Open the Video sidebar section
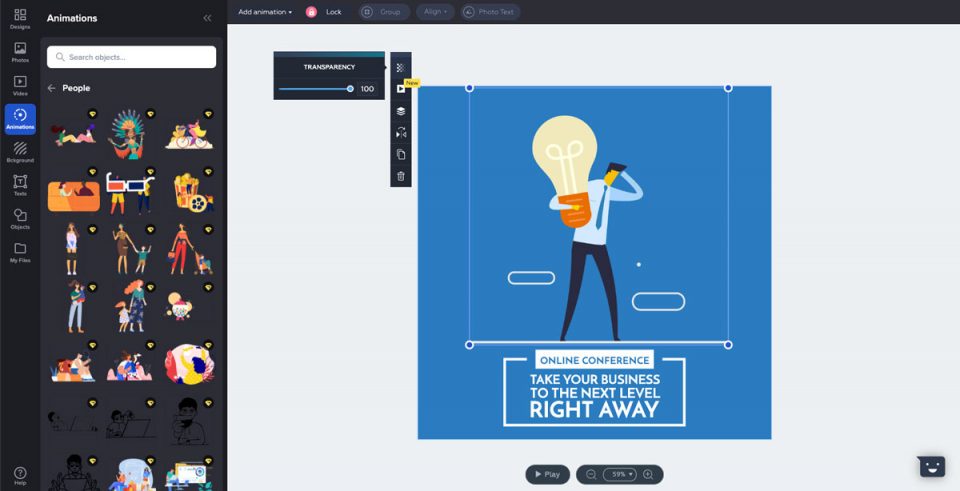Screen dimensions: 960x491 click(20, 86)
